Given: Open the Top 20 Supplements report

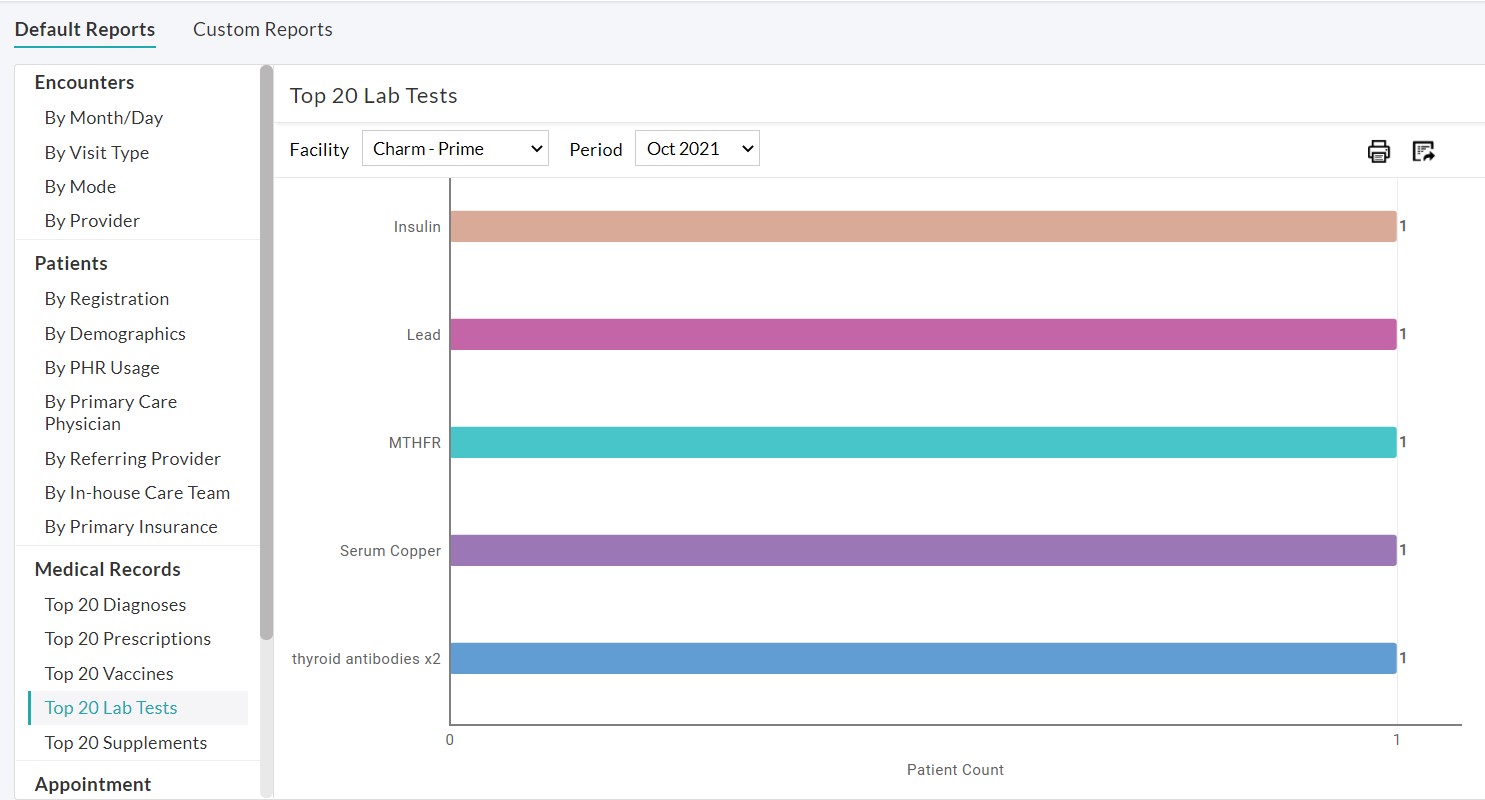Looking at the screenshot, I should pos(126,743).
